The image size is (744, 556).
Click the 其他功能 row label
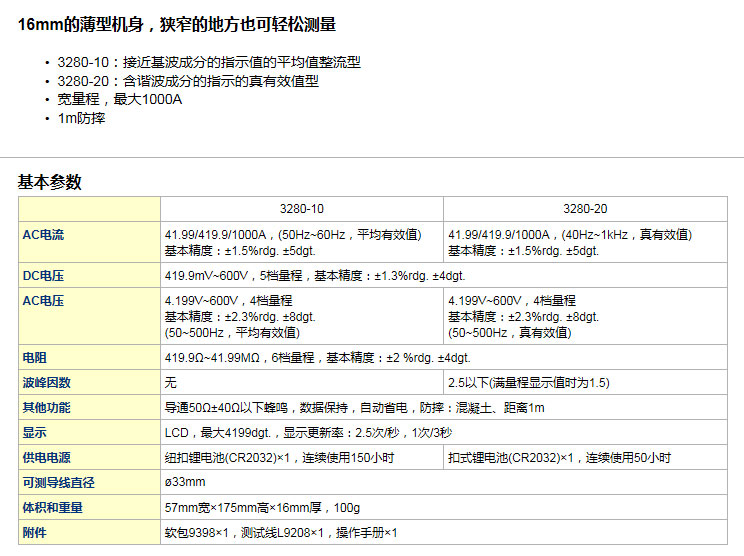(x=47, y=408)
